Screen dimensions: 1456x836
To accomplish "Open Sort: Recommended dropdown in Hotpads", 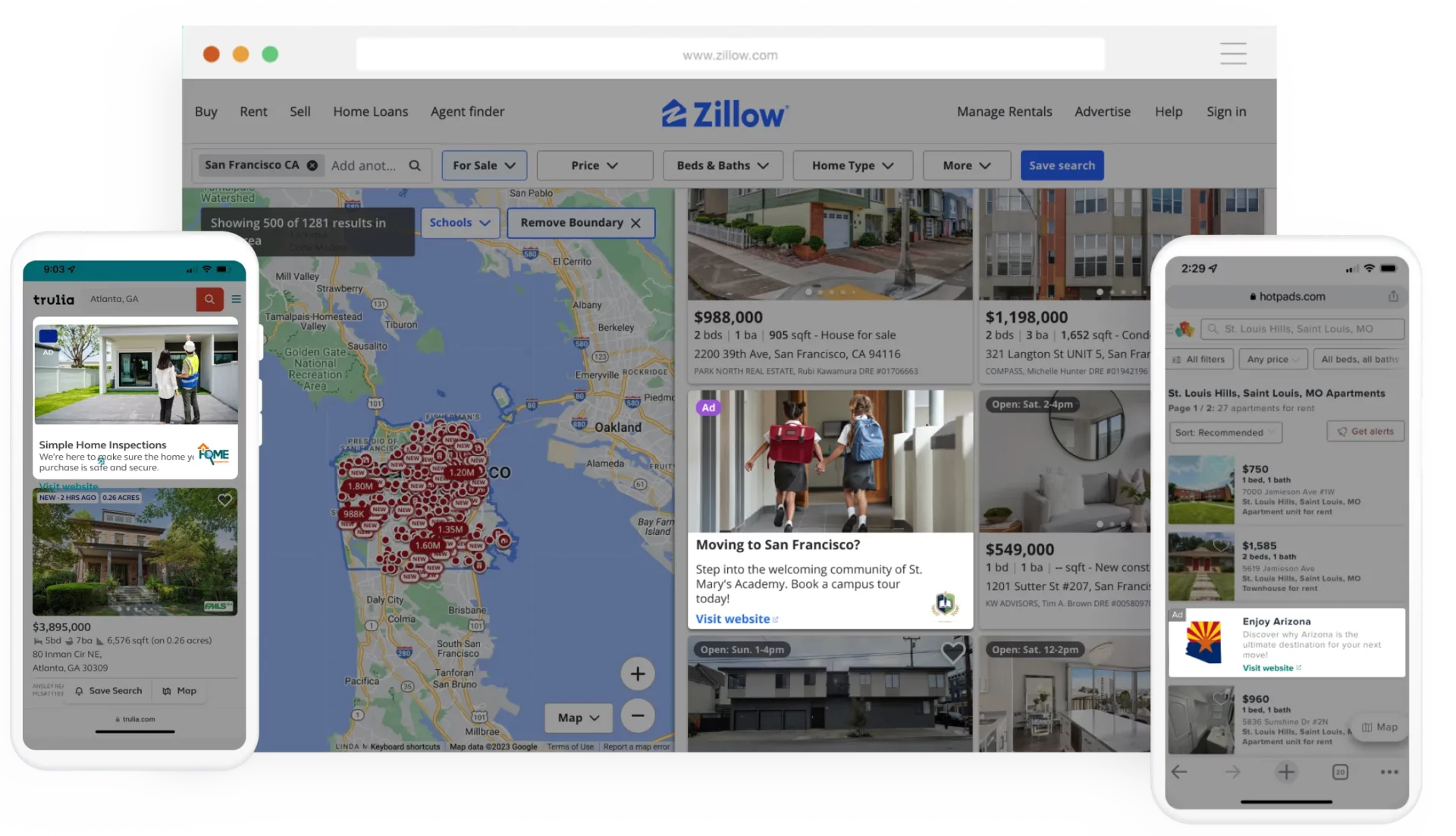I will [x=1225, y=432].
